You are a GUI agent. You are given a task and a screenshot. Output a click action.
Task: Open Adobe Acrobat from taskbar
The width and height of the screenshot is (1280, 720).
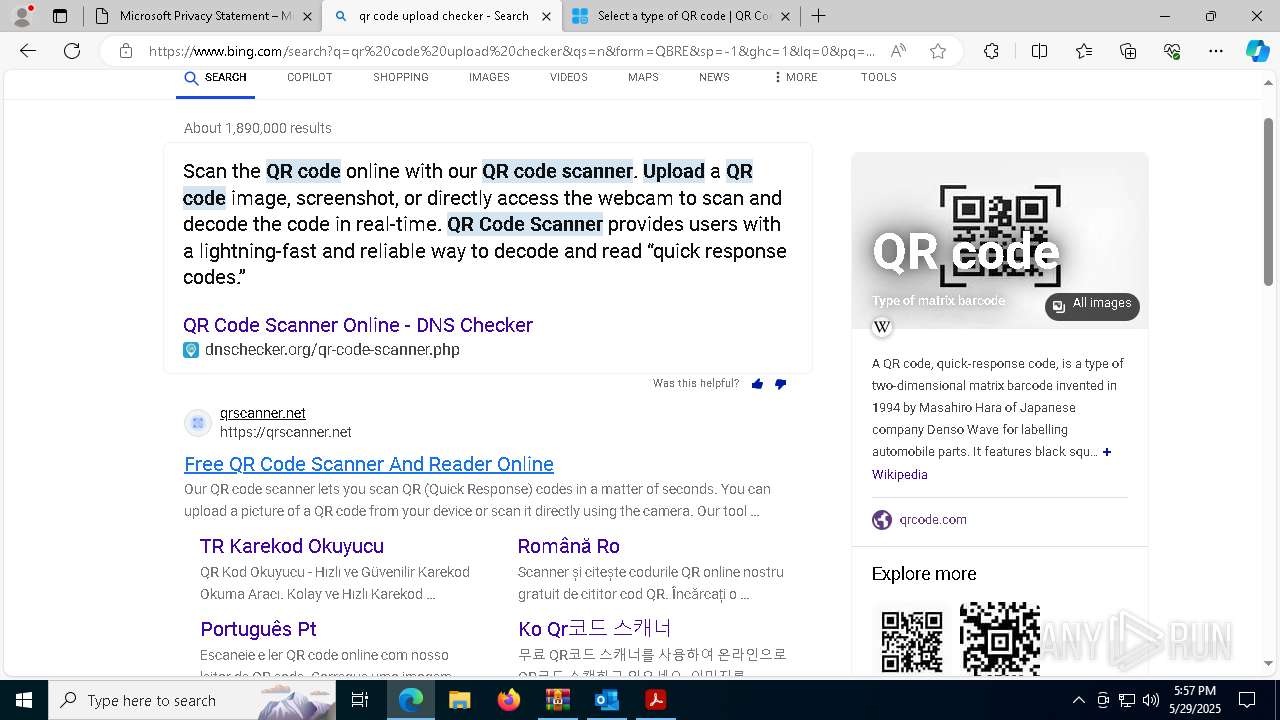pyautogui.click(x=655, y=700)
